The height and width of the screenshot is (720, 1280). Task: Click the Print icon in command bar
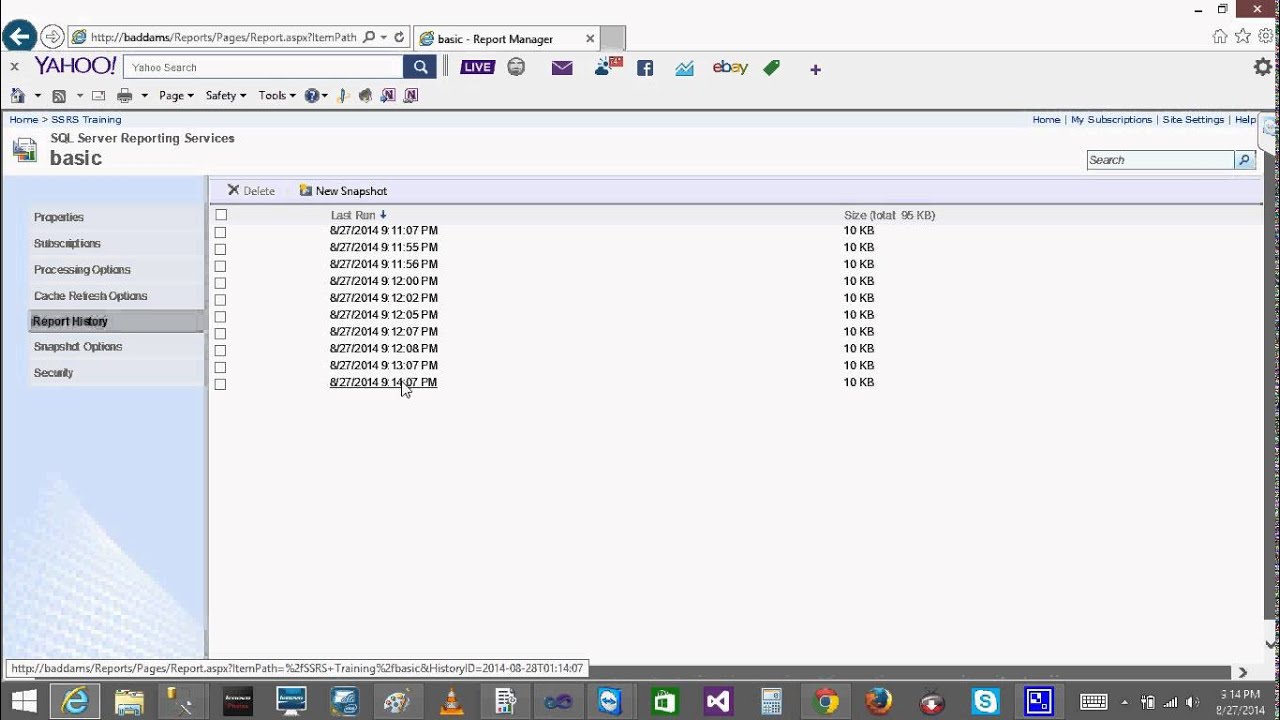point(125,96)
